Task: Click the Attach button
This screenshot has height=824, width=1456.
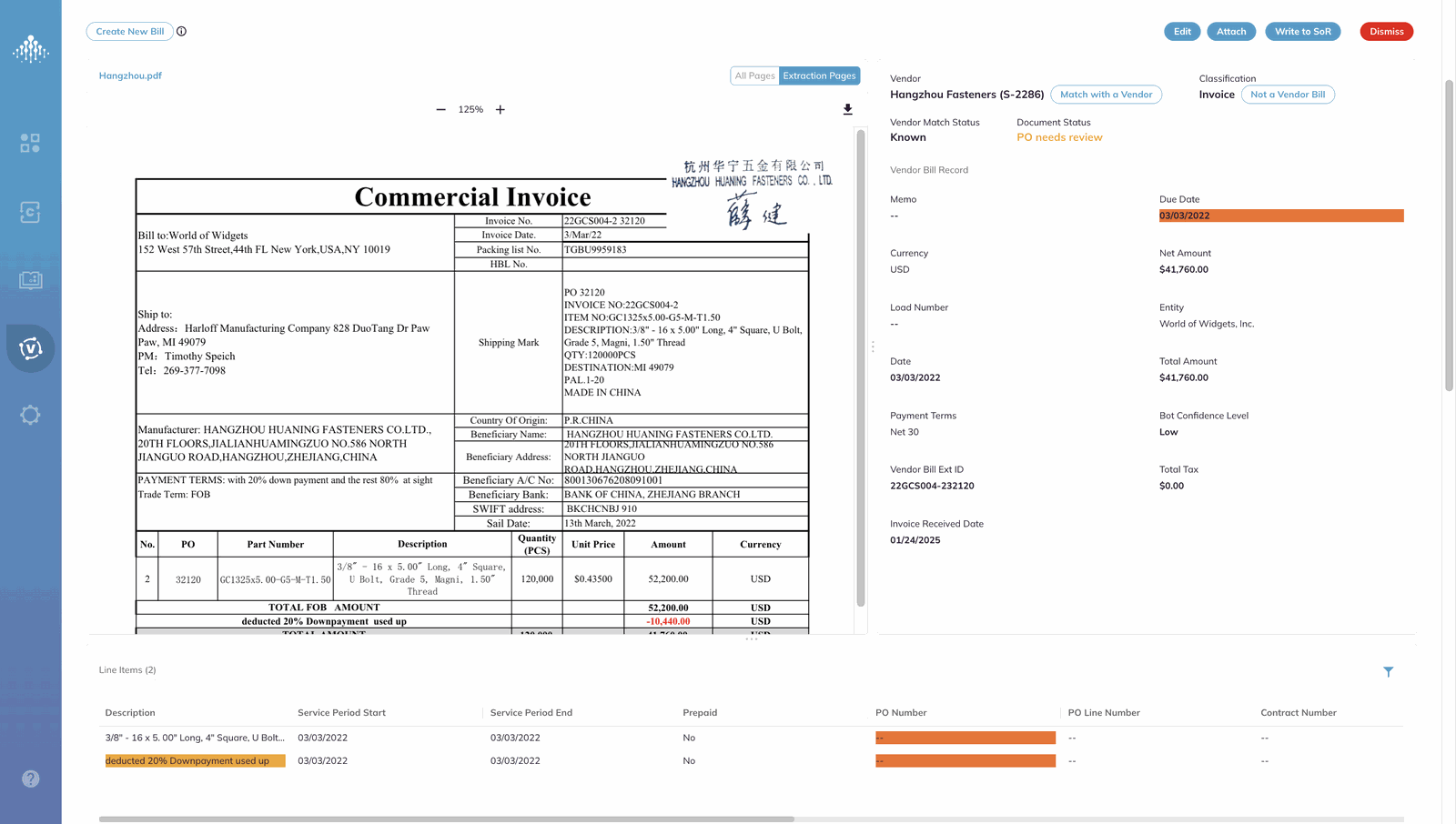Action: pyautogui.click(x=1231, y=31)
